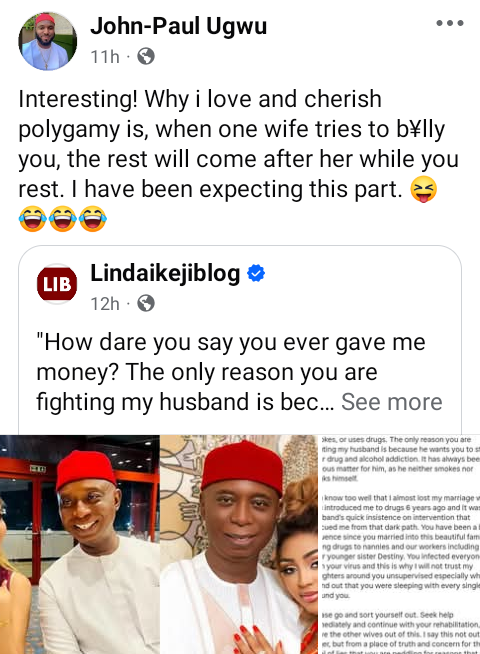Click the public globe icon beside 11h
Image resolution: width=480 pixels, height=654 pixels.
pyautogui.click(x=146, y=56)
